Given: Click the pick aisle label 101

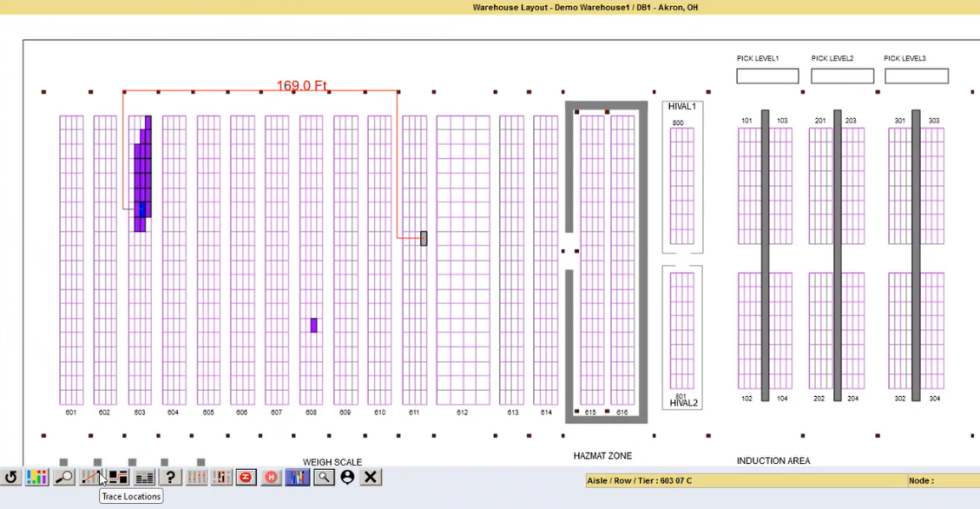Looking at the screenshot, I should click(x=747, y=121).
